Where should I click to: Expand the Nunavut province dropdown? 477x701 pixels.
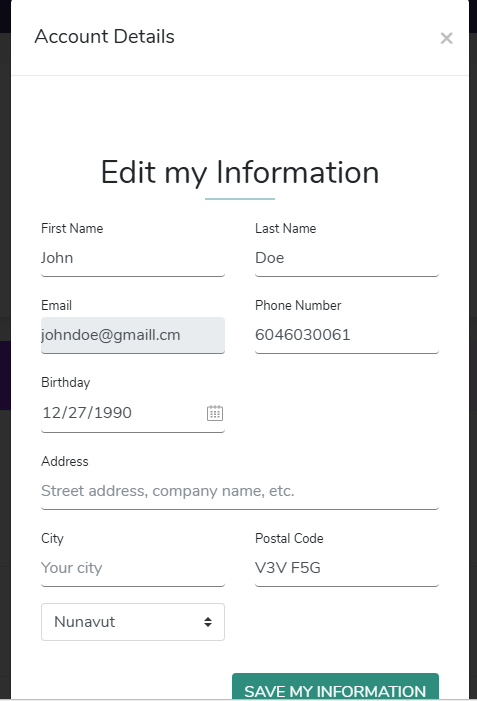click(x=133, y=622)
